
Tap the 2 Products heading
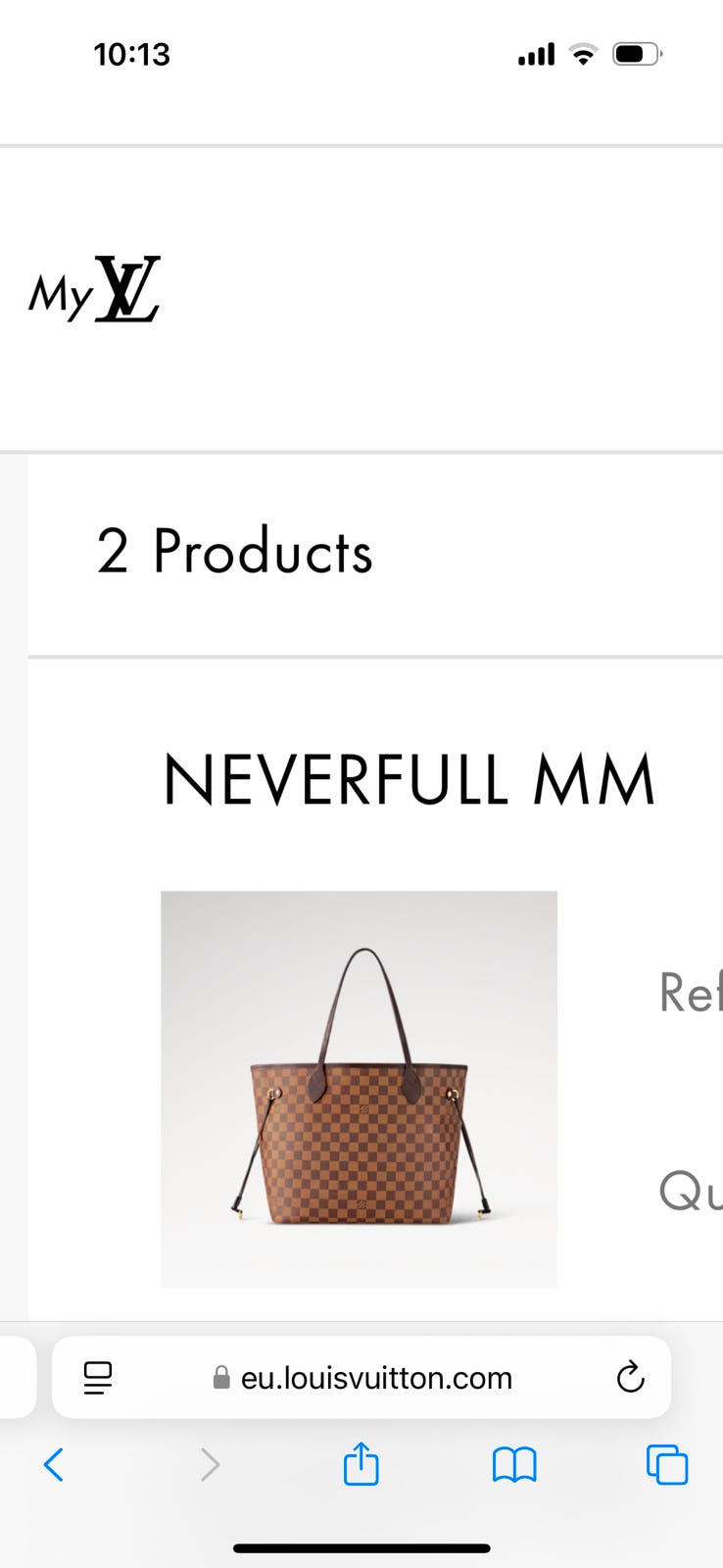tap(234, 551)
